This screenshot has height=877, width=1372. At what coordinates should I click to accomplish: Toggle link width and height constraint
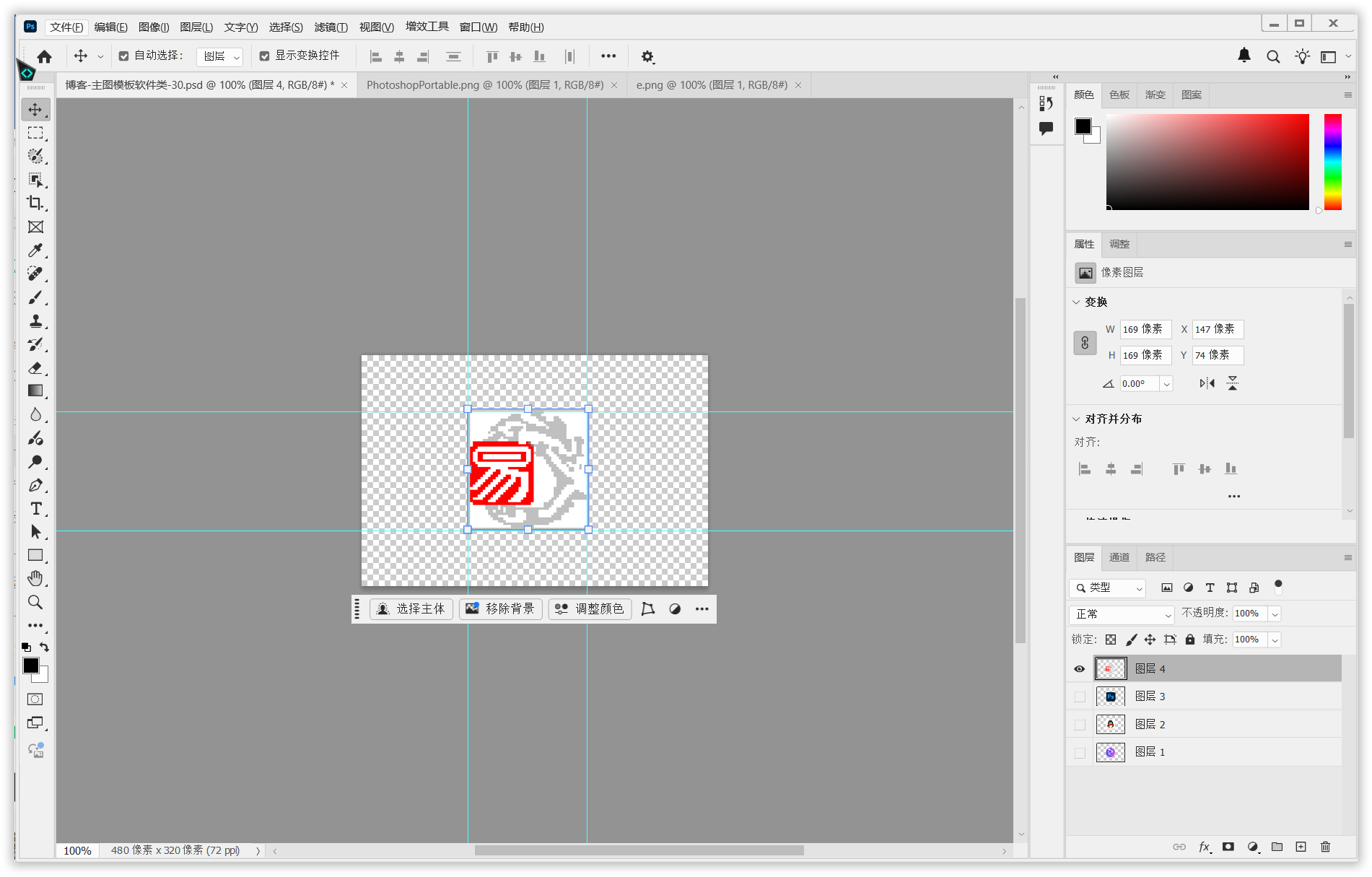1085,343
